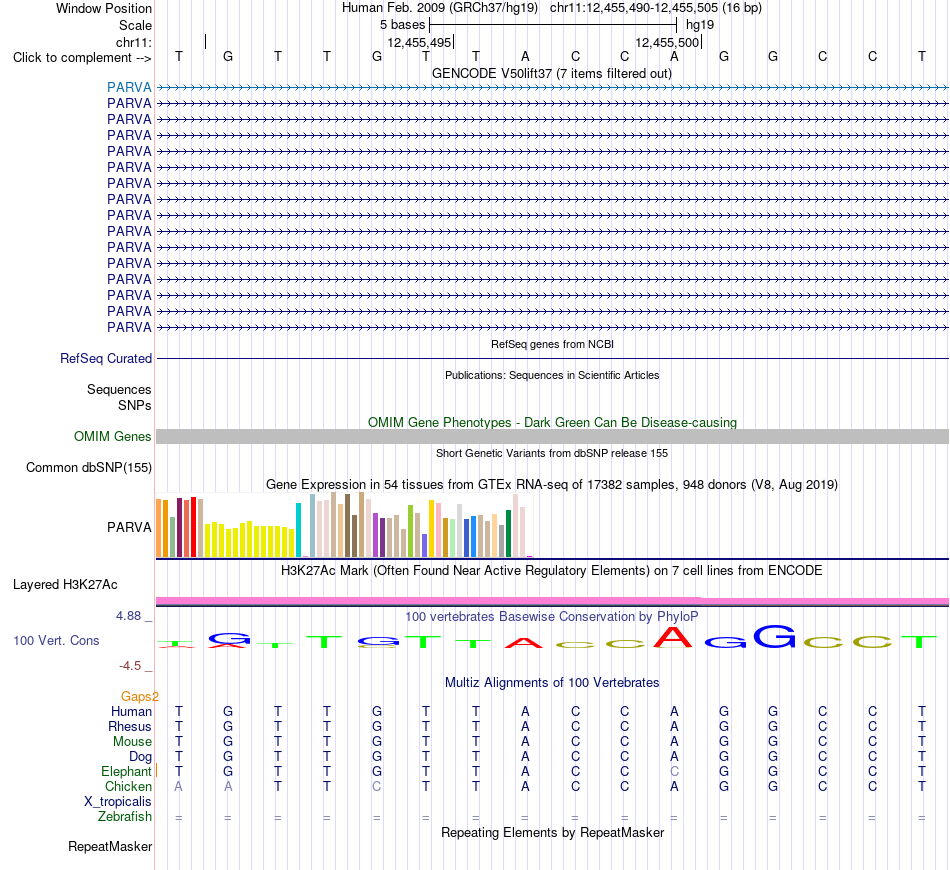Click the light-blue highlighted PARVA transcript label

point(129,87)
